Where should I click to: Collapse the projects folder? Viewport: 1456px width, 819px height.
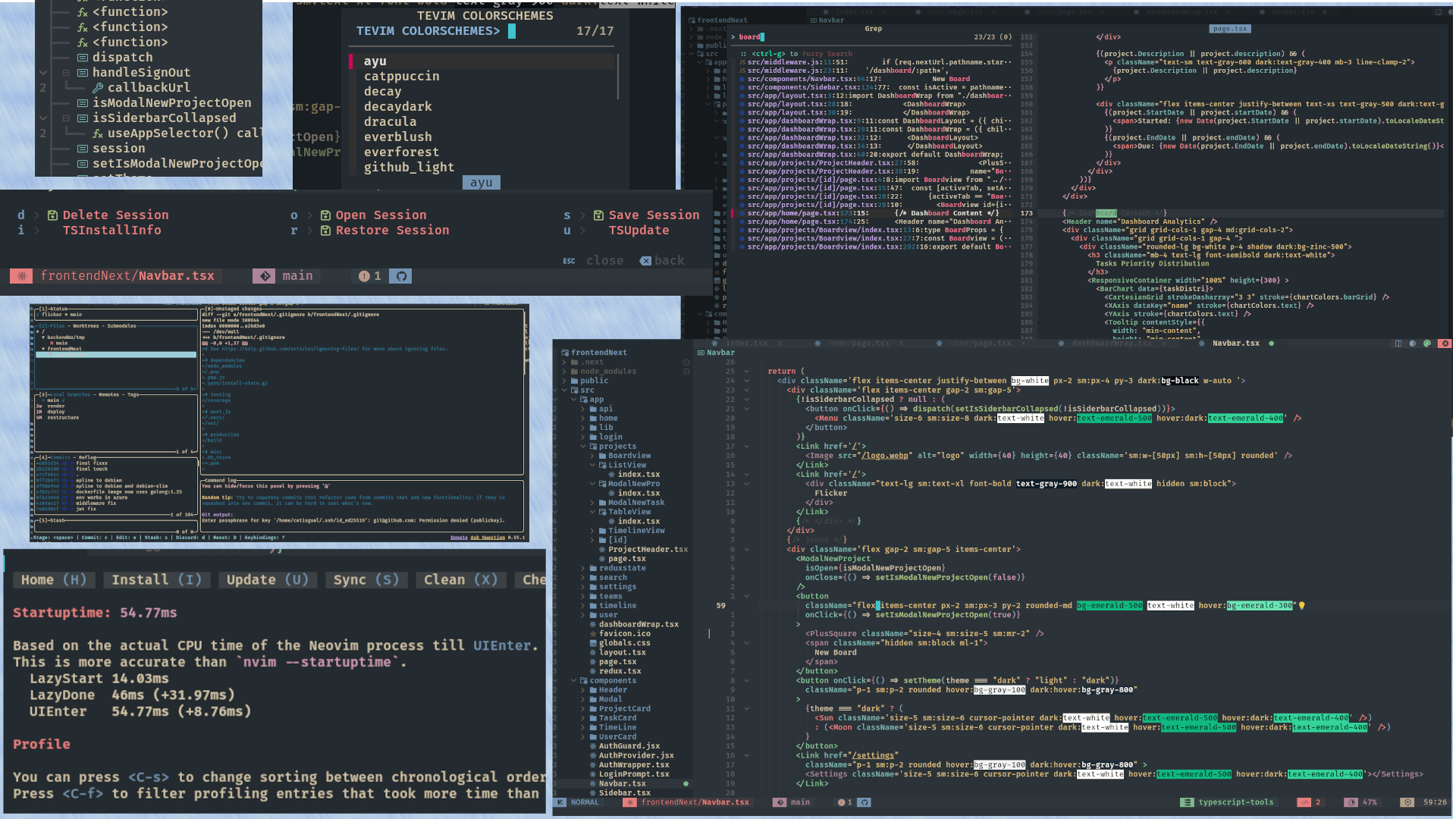tap(583, 447)
